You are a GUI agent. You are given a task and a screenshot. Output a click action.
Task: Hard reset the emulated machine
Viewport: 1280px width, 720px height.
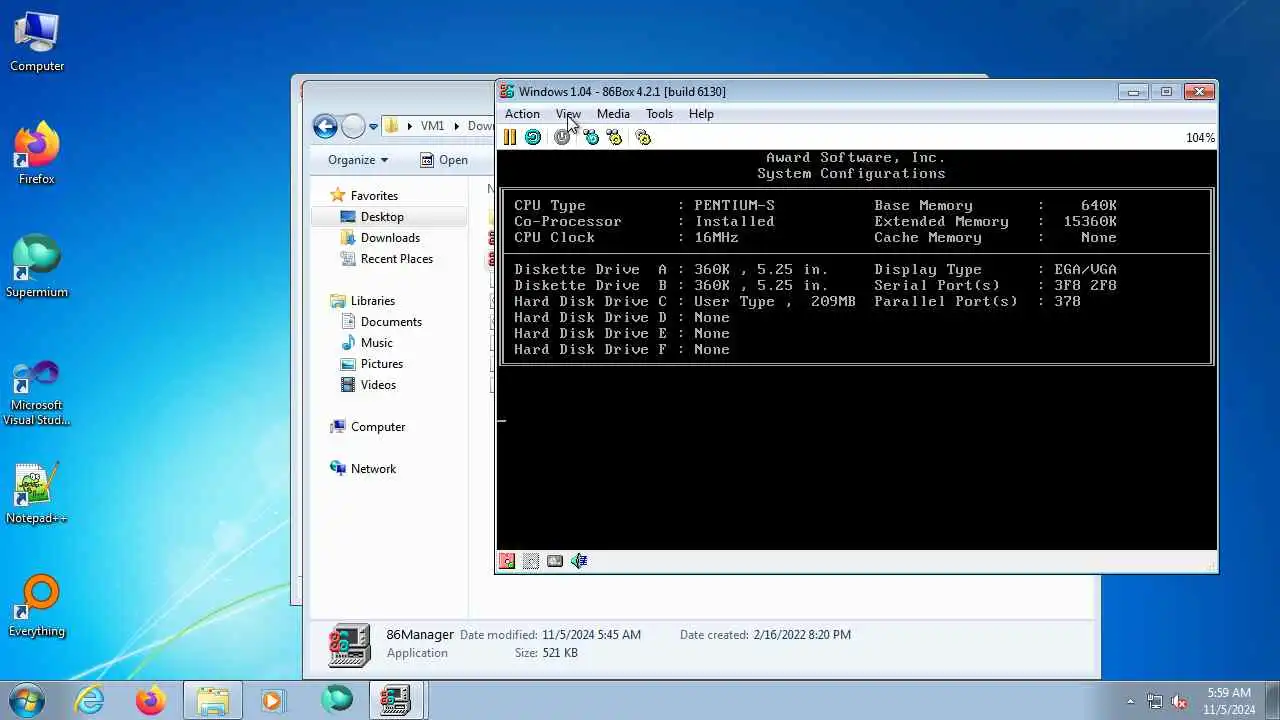(533, 137)
